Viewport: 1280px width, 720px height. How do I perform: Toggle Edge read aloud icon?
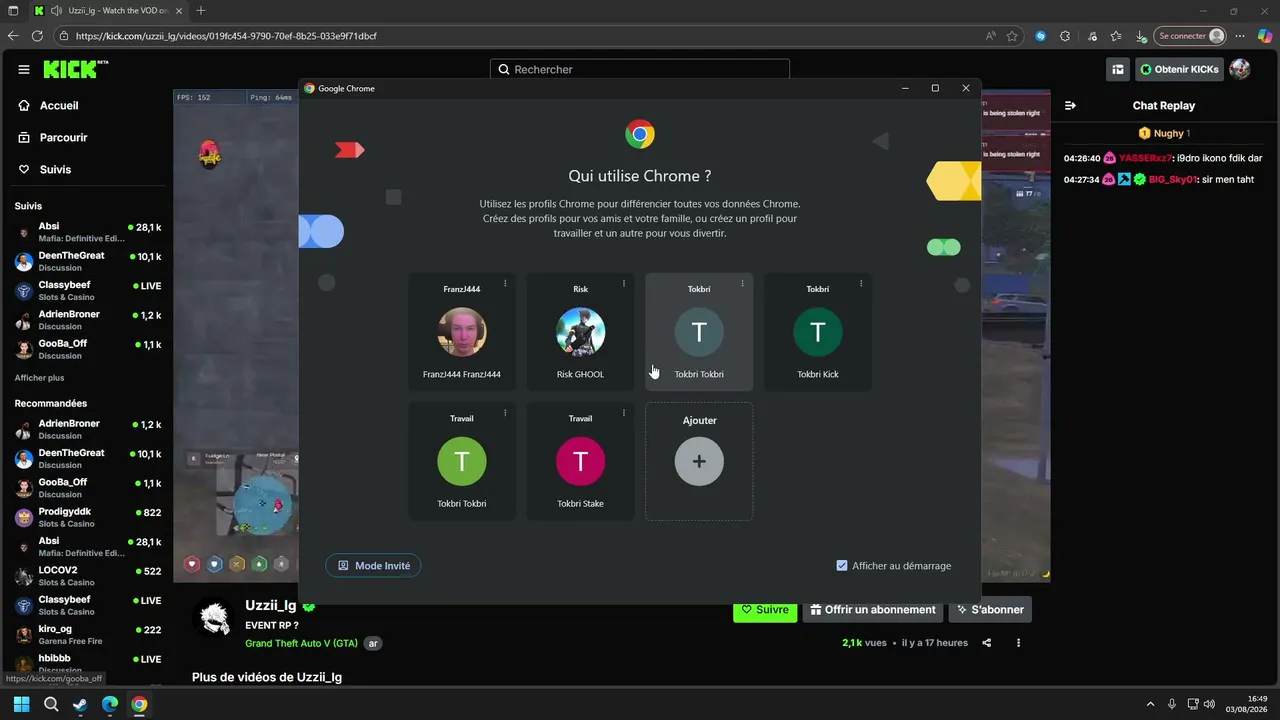coord(991,36)
